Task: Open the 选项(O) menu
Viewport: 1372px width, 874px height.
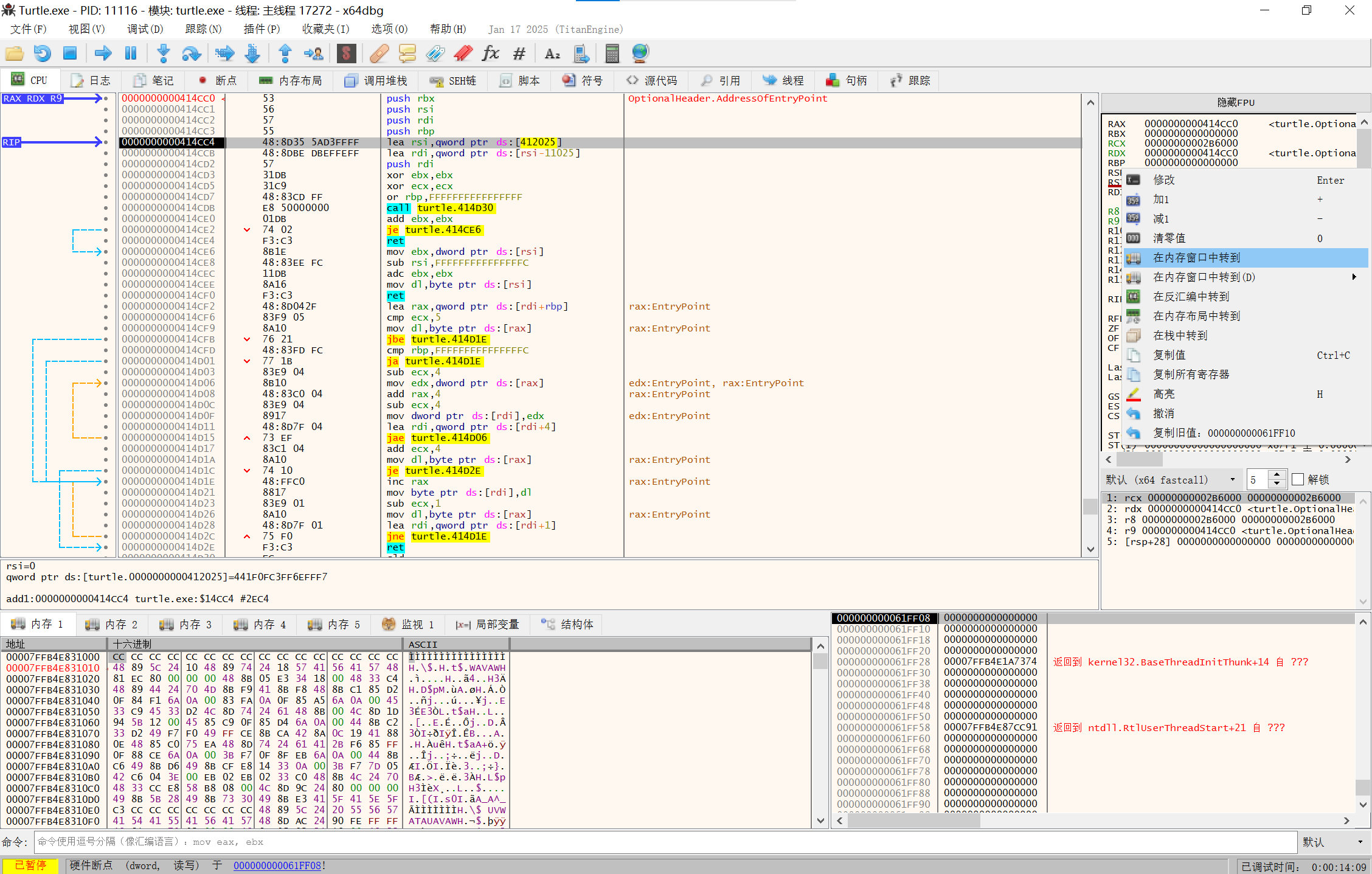Action: pyautogui.click(x=389, y=29)
